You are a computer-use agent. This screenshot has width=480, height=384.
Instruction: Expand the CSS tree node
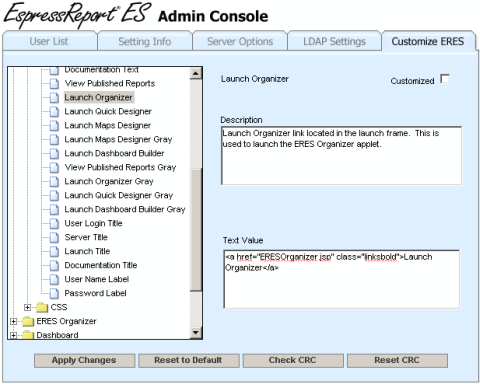tap(28, 307)
